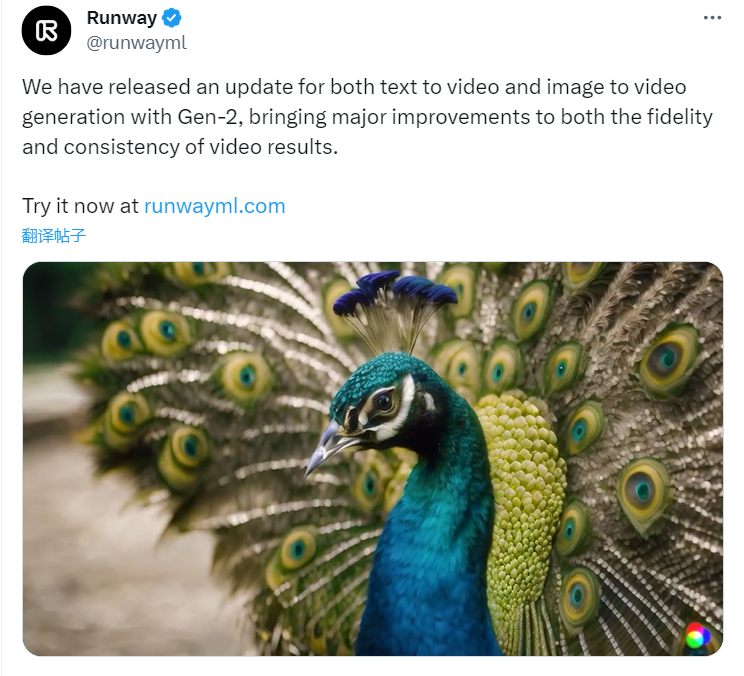
Task: Click 翻译帖子 to translate the post
Action: pyautogui.click(x=54, y=235)
